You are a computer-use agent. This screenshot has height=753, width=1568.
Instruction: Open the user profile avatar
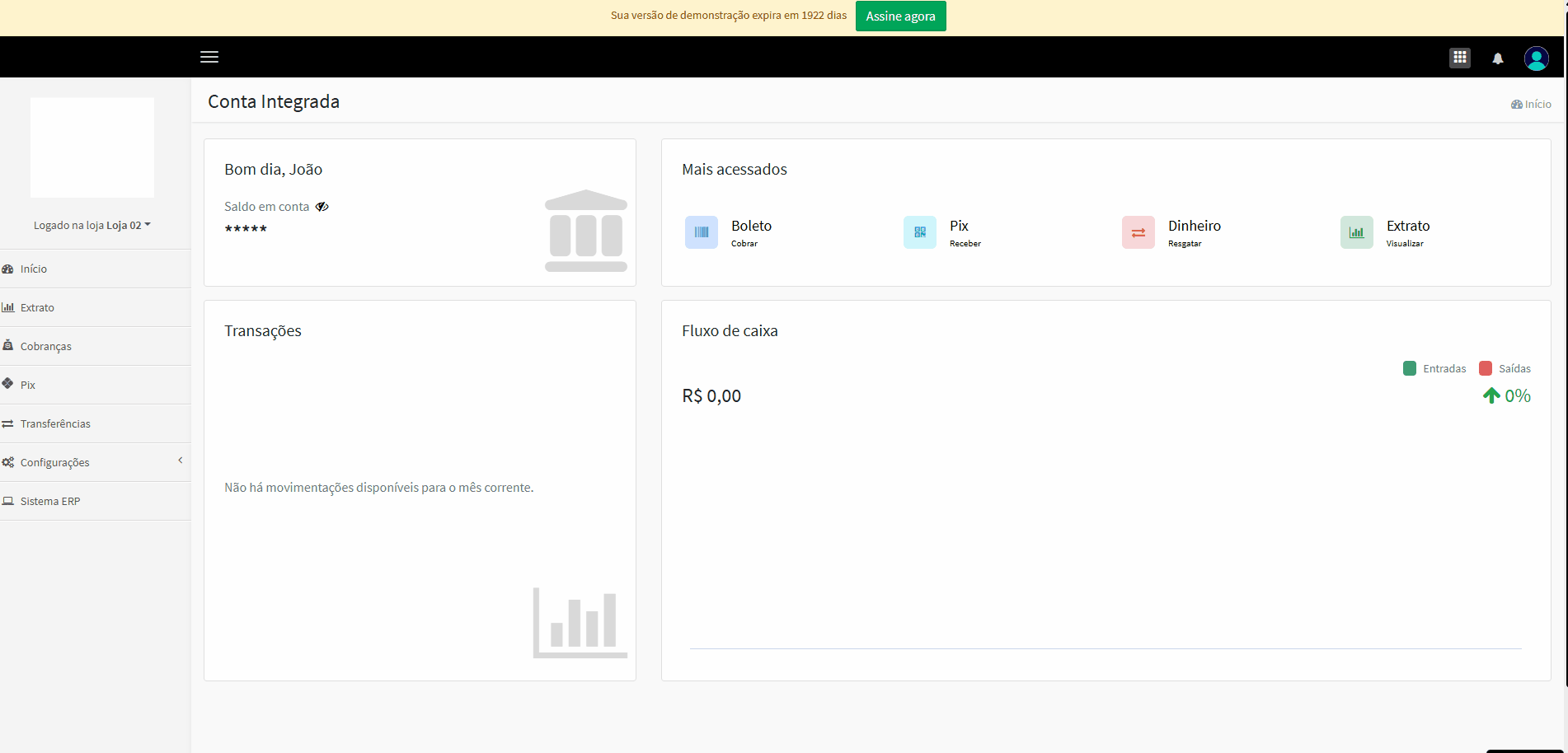1536,58
